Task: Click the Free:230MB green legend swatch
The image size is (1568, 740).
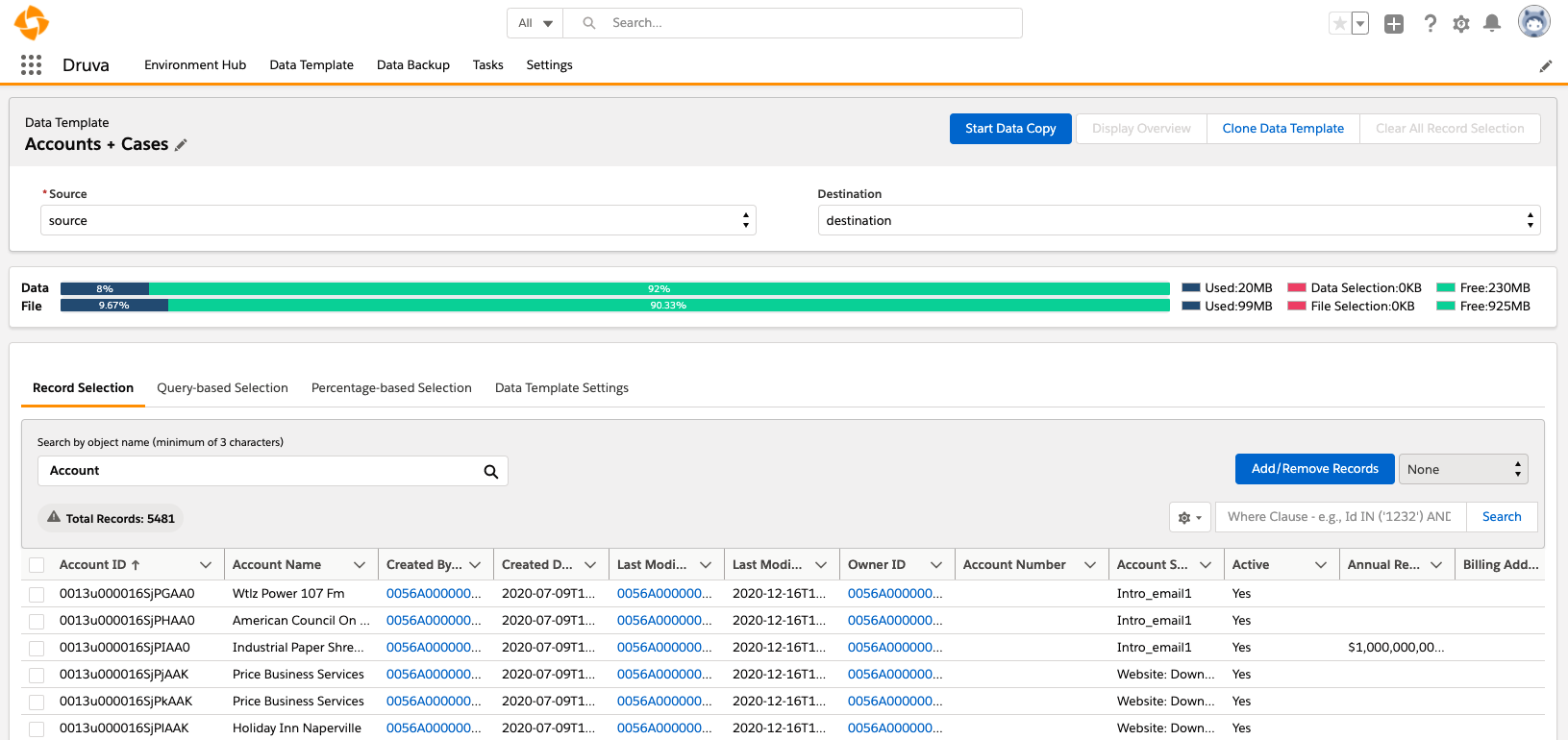Action: click(1445, 287)
